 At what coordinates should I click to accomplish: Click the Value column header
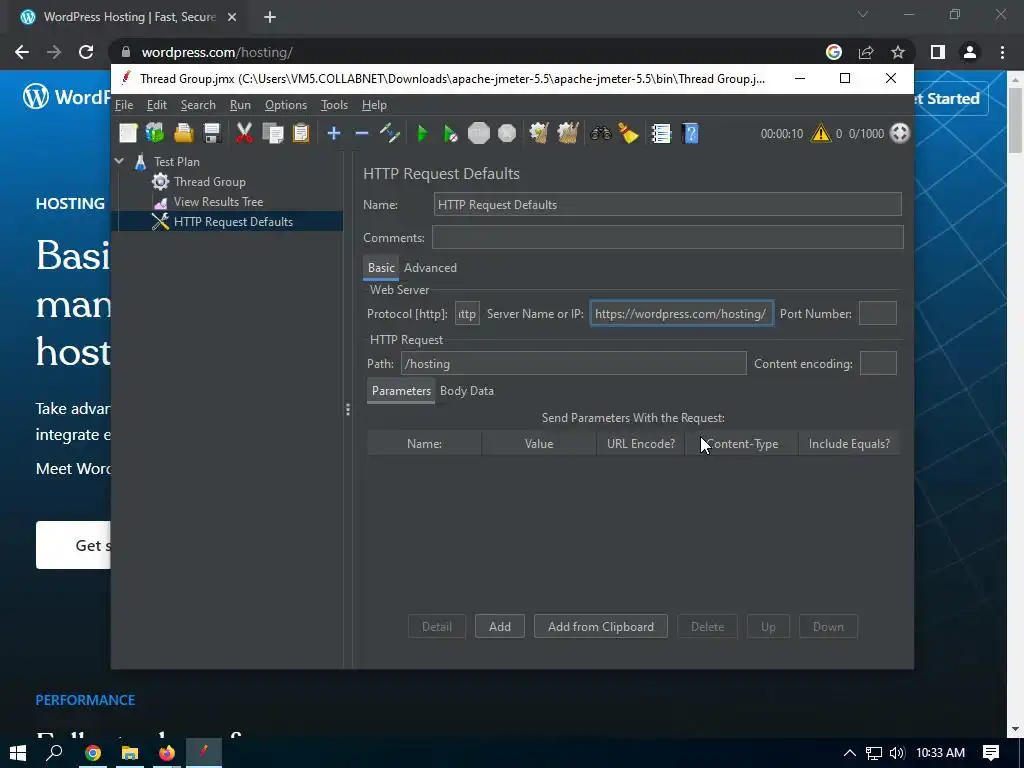[x=539, y=443]
